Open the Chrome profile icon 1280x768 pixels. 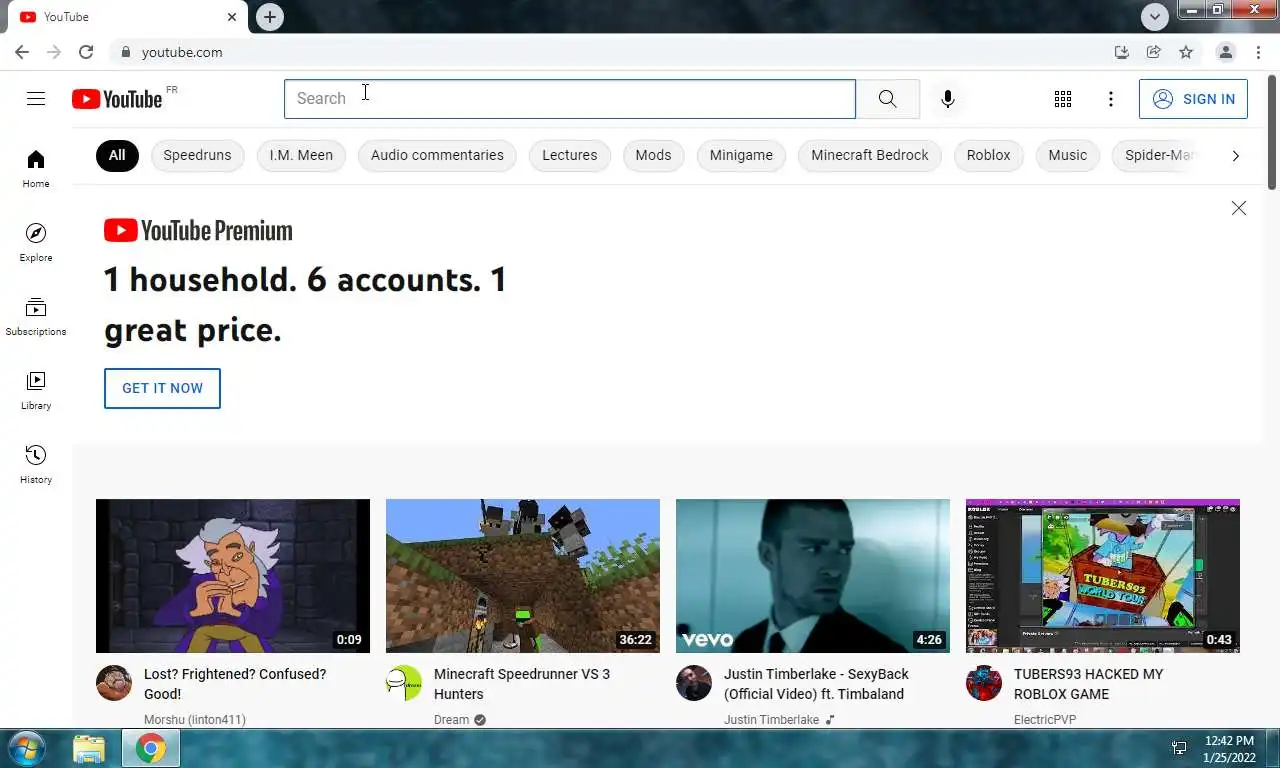click(x=1225, y=52)
